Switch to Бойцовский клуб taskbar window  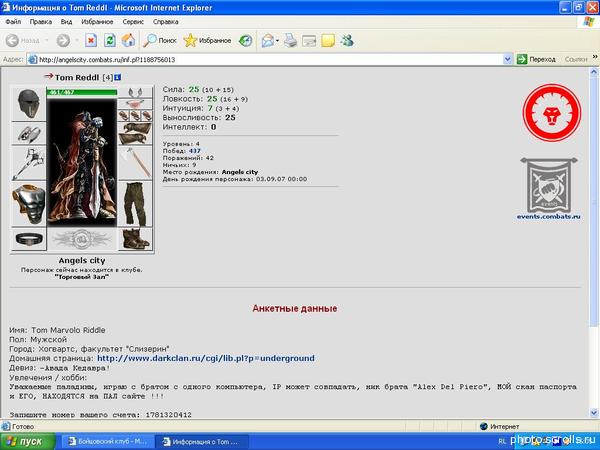pos(109,442)
